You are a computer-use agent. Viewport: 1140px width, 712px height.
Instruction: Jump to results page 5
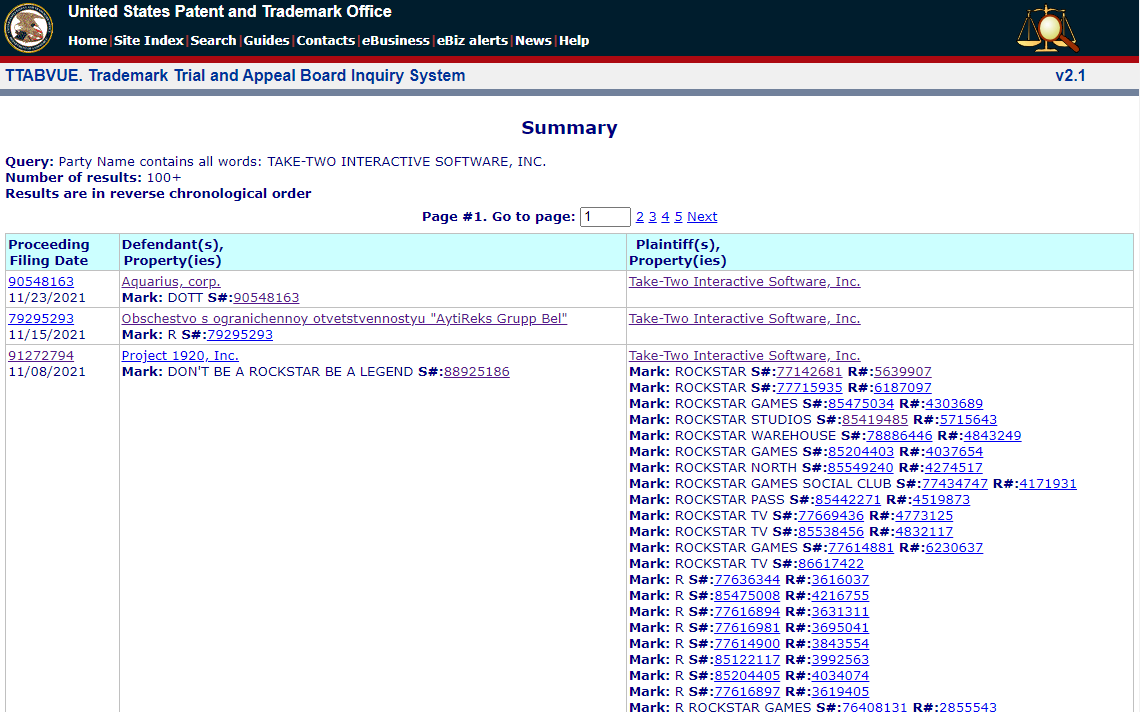(x=678, y=217)
